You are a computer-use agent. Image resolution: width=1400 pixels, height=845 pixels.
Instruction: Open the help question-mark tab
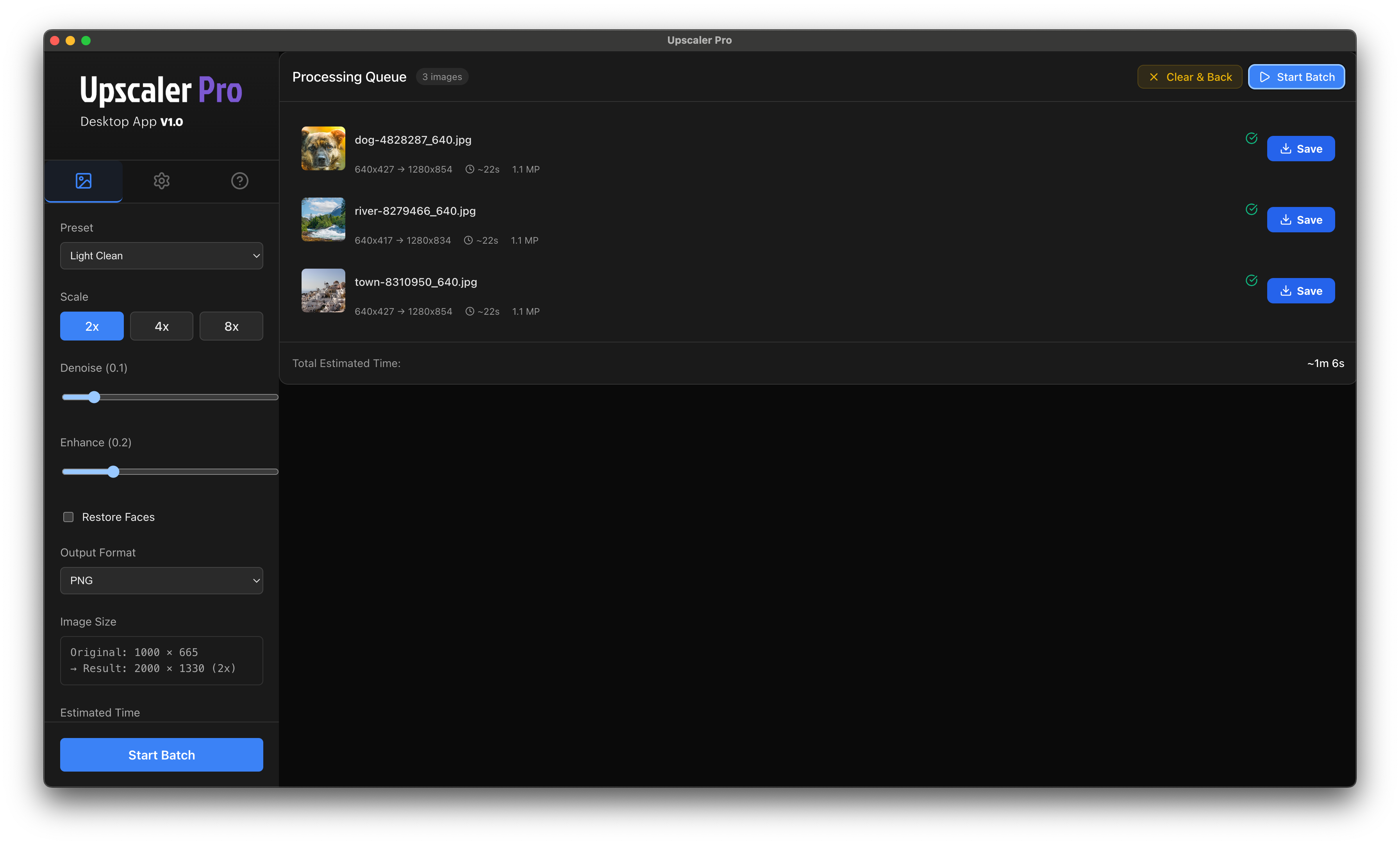click(239, 180)
